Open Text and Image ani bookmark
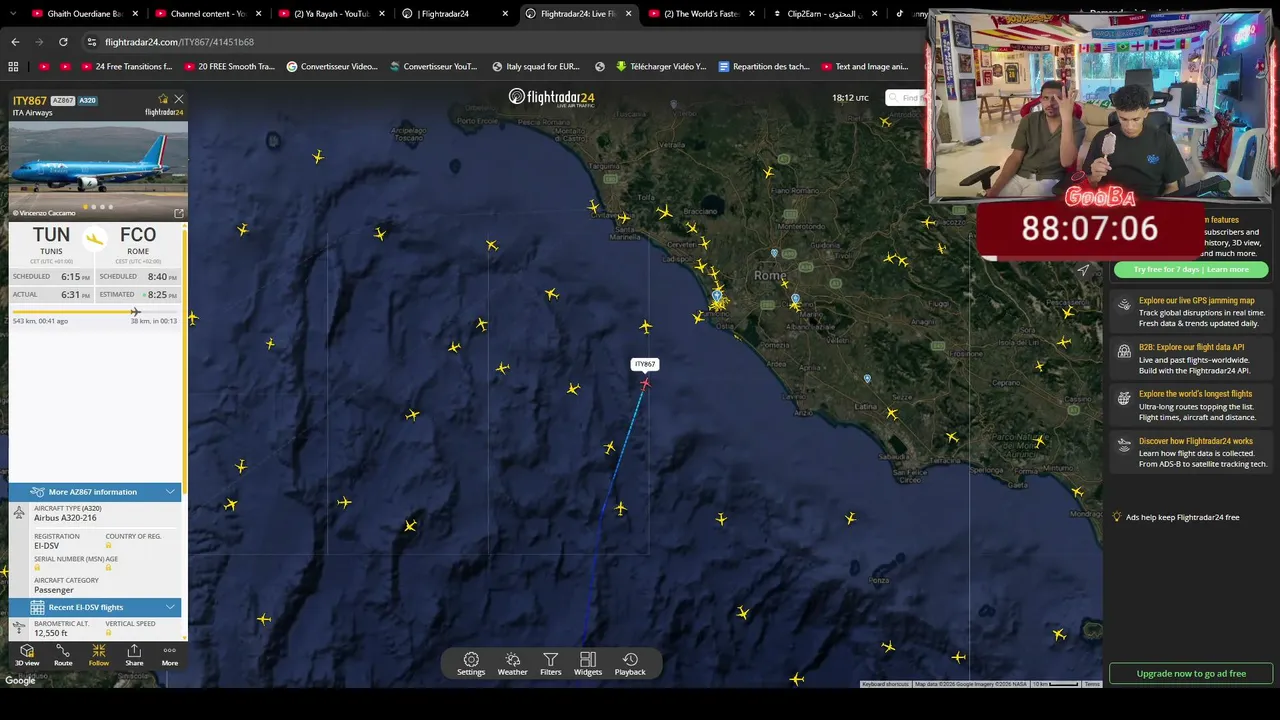The width and height of the screenshot is (1280, 720). (x=864, y=67)
